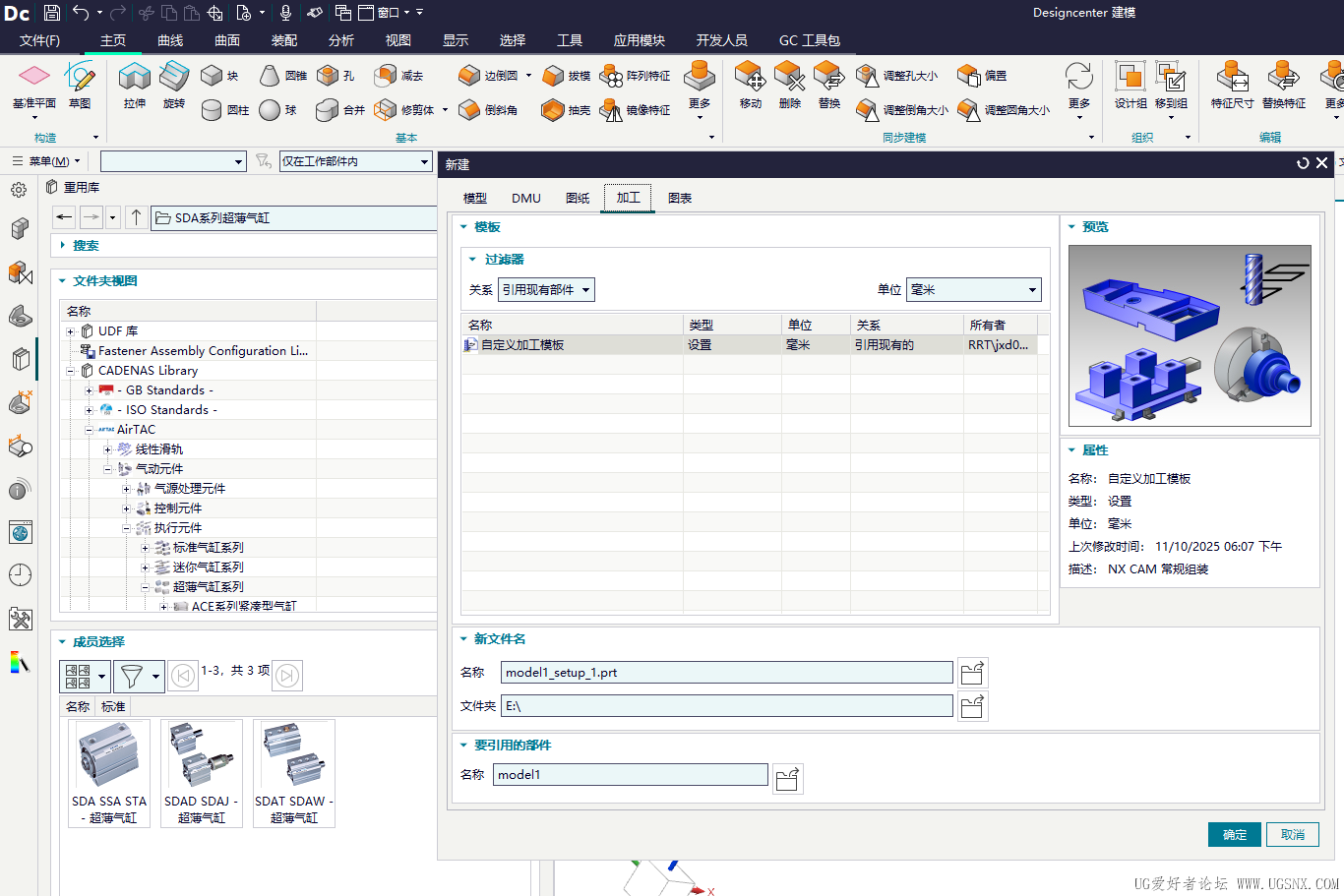Open the 基准平面 datum plane tool
Viewport: 1344px width, 896px height.
pos(33,78)
